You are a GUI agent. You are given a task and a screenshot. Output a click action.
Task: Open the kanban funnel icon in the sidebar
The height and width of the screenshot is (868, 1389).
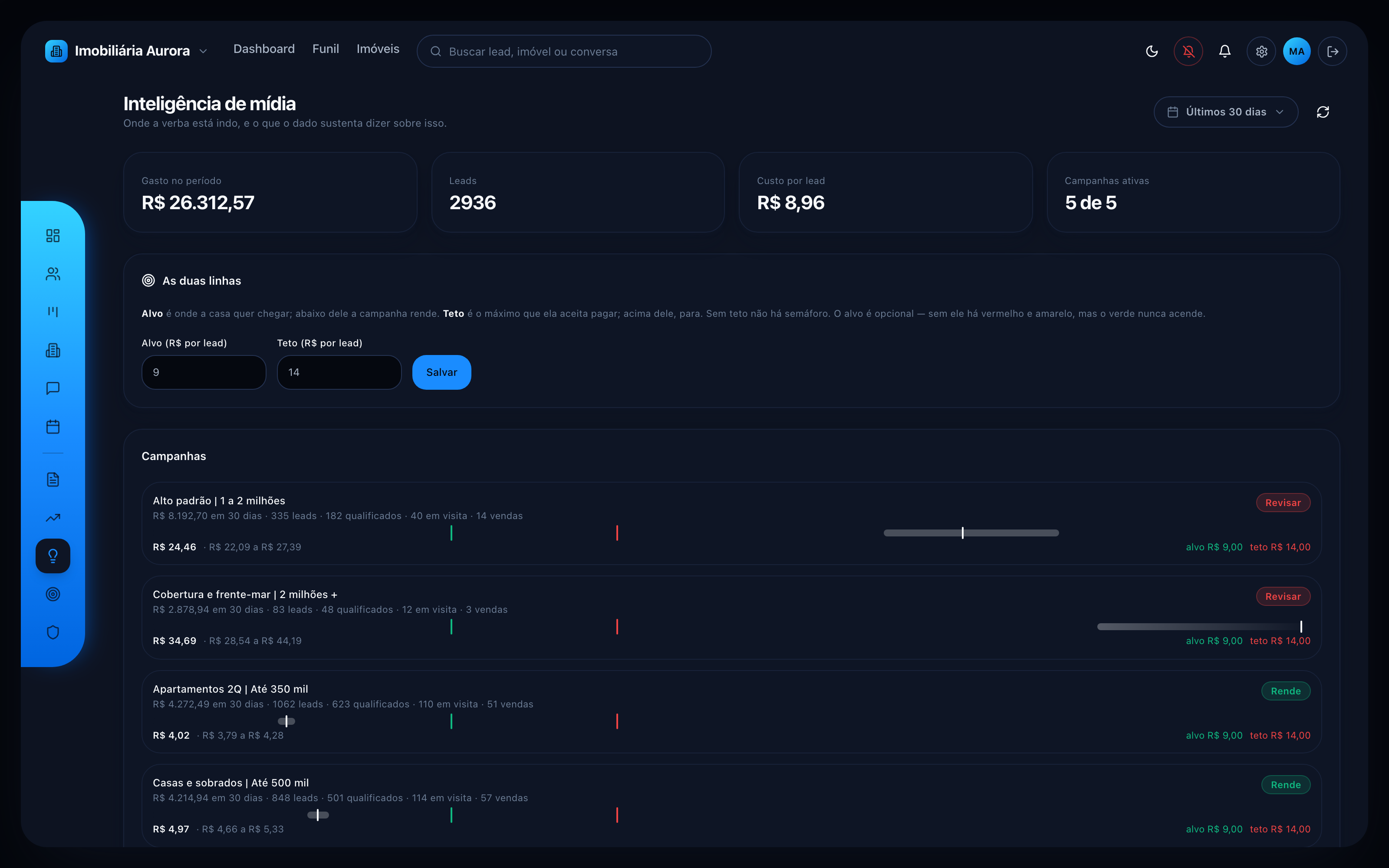point(53,312)
